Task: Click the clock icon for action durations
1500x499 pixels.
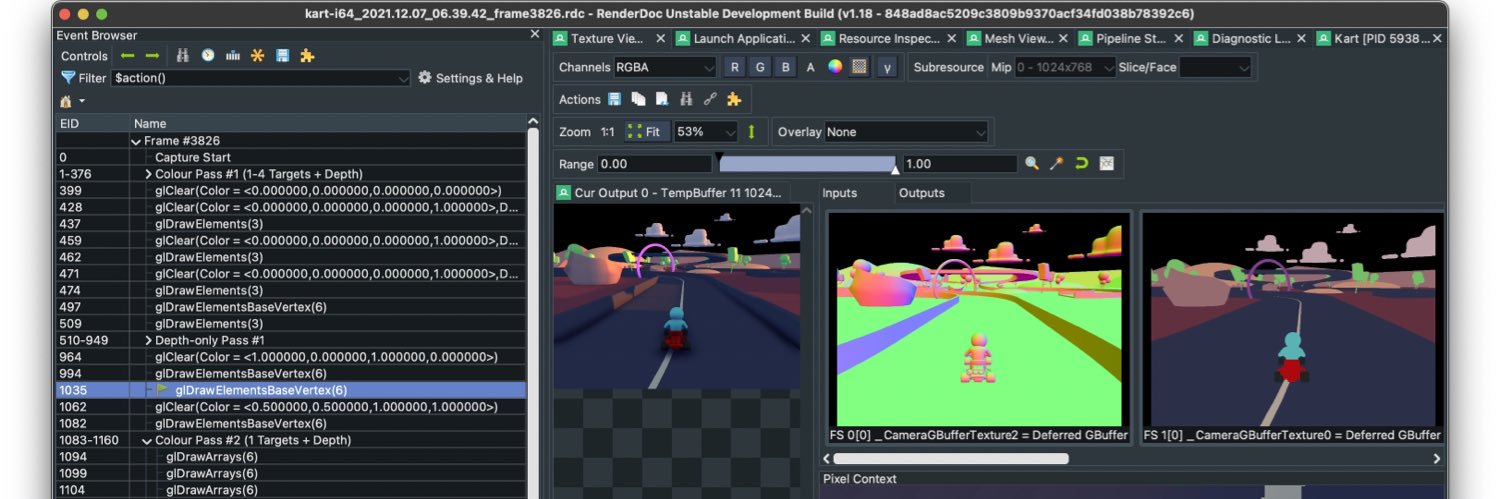Action: pyautogui.click(x=207, y=56)
